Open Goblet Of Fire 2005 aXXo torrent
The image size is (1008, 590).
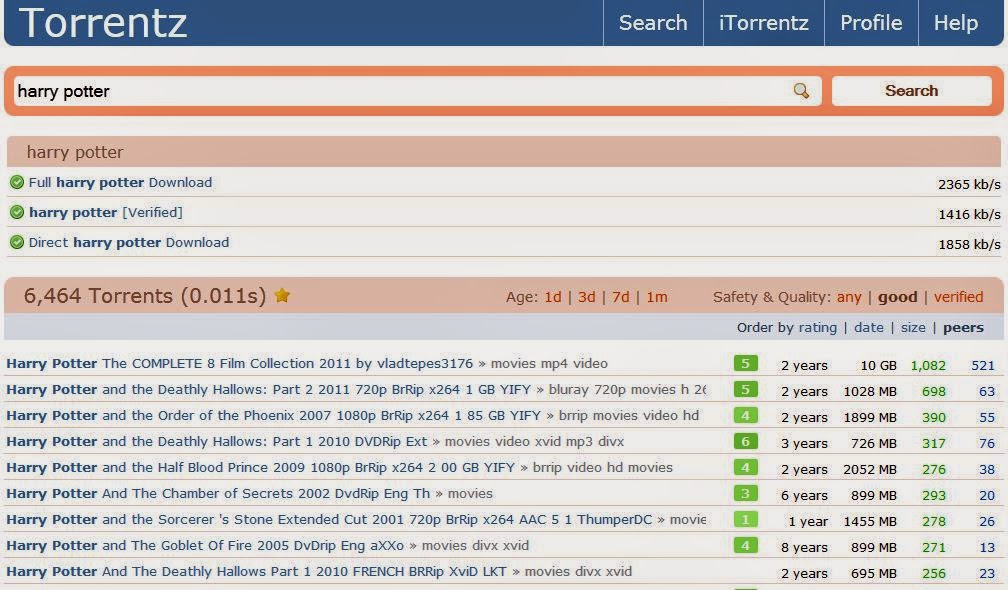point(204,546)
